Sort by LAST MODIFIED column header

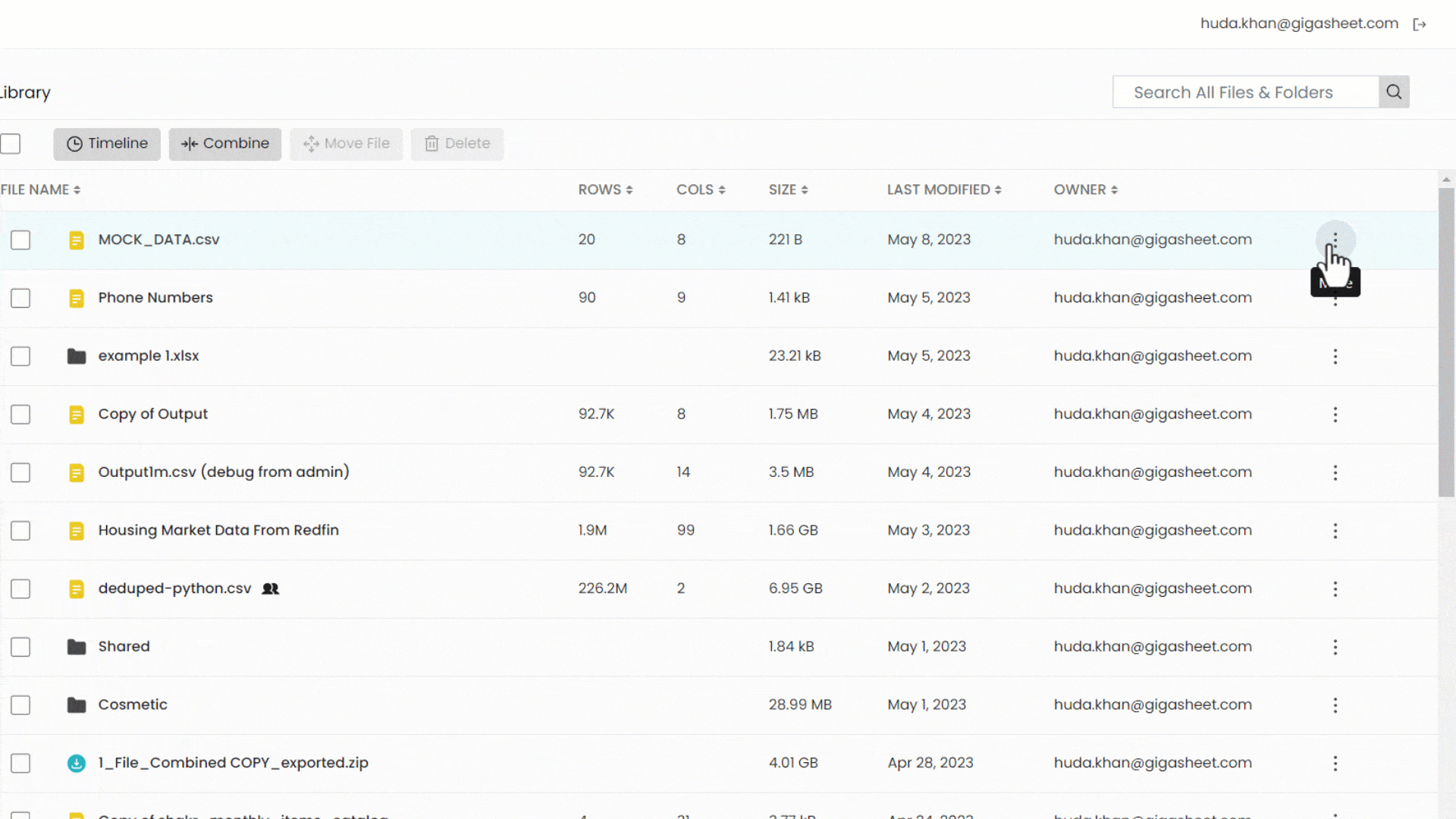pos(944,190)
